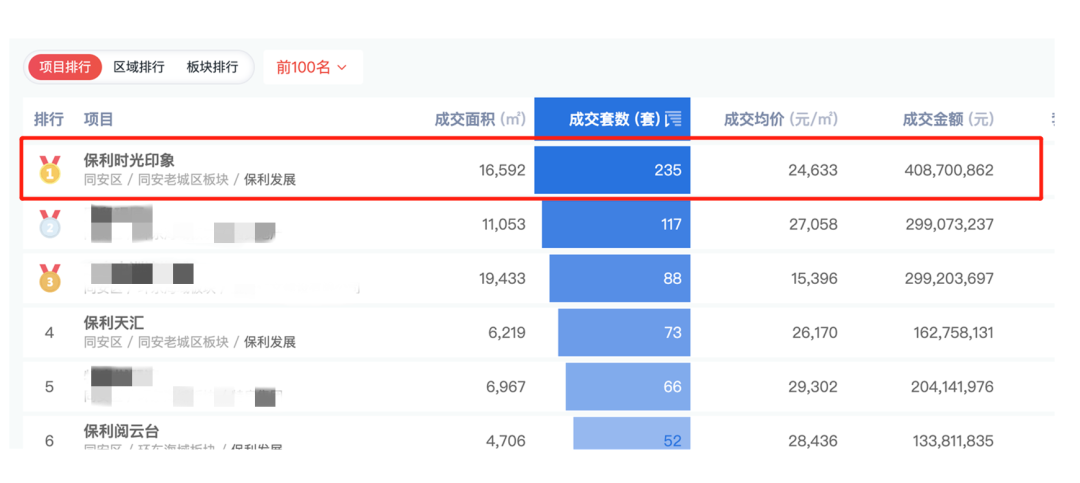Click area value 4,706
Viewport: 1080px width, 483px height.
point(506,440)
